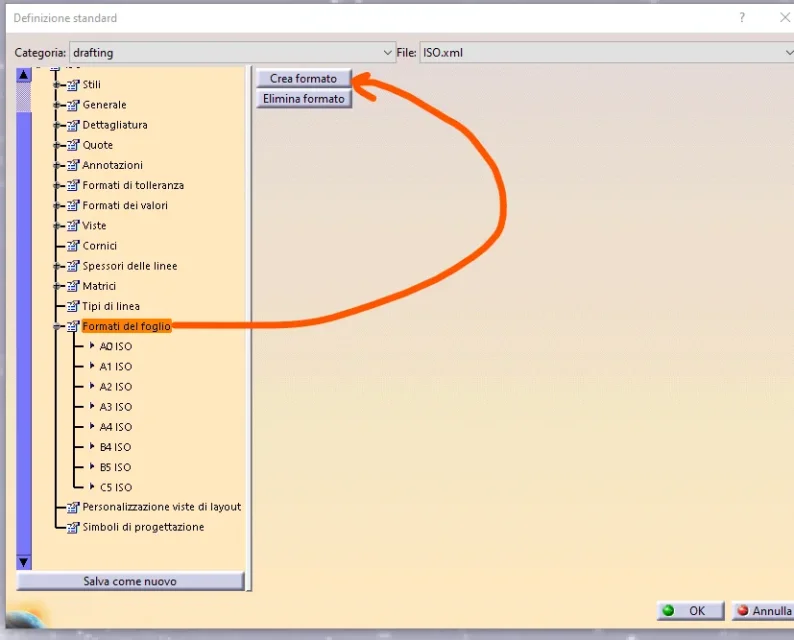Click the Viste node icon
The height and width of the screenshot is (640, 794).
[x=72, y=226]
